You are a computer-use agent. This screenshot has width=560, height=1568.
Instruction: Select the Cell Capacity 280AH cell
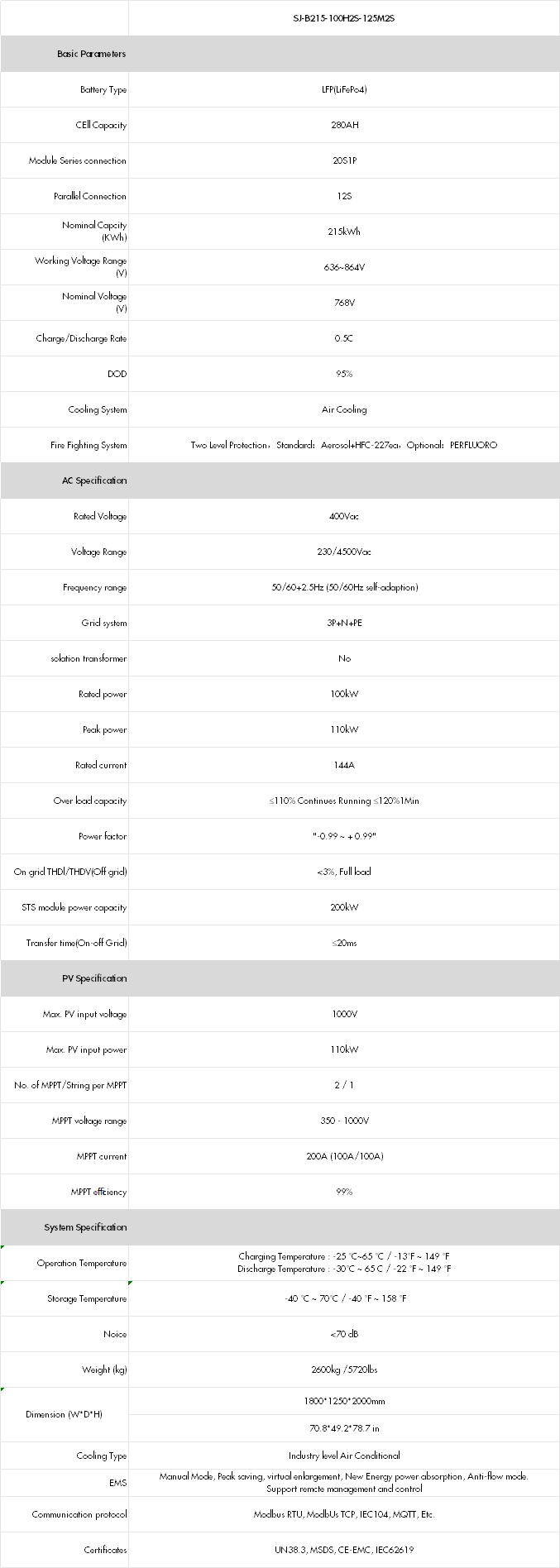point(344,125)
